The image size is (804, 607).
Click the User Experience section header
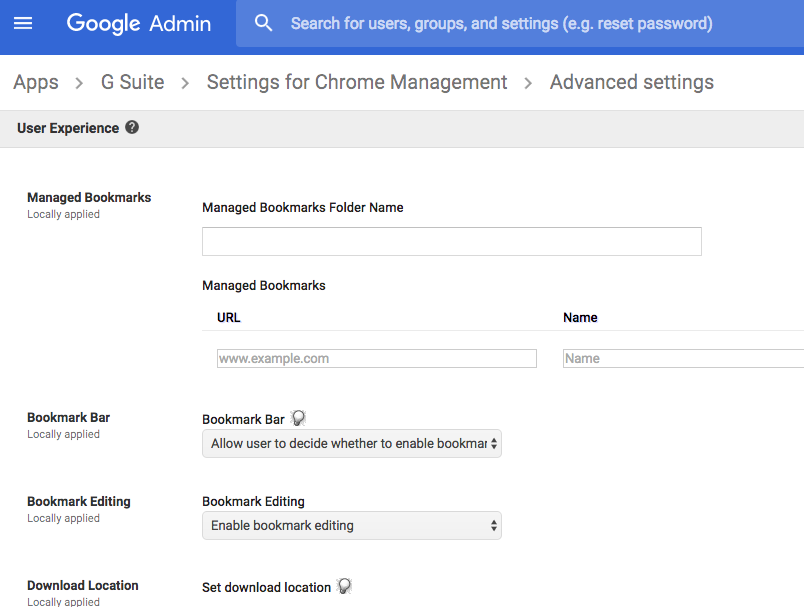(x=68, y=128)
